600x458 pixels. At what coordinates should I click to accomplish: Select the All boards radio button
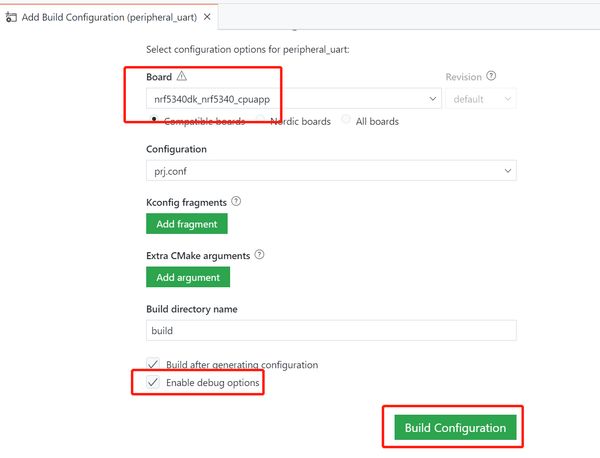coord(346,121)
